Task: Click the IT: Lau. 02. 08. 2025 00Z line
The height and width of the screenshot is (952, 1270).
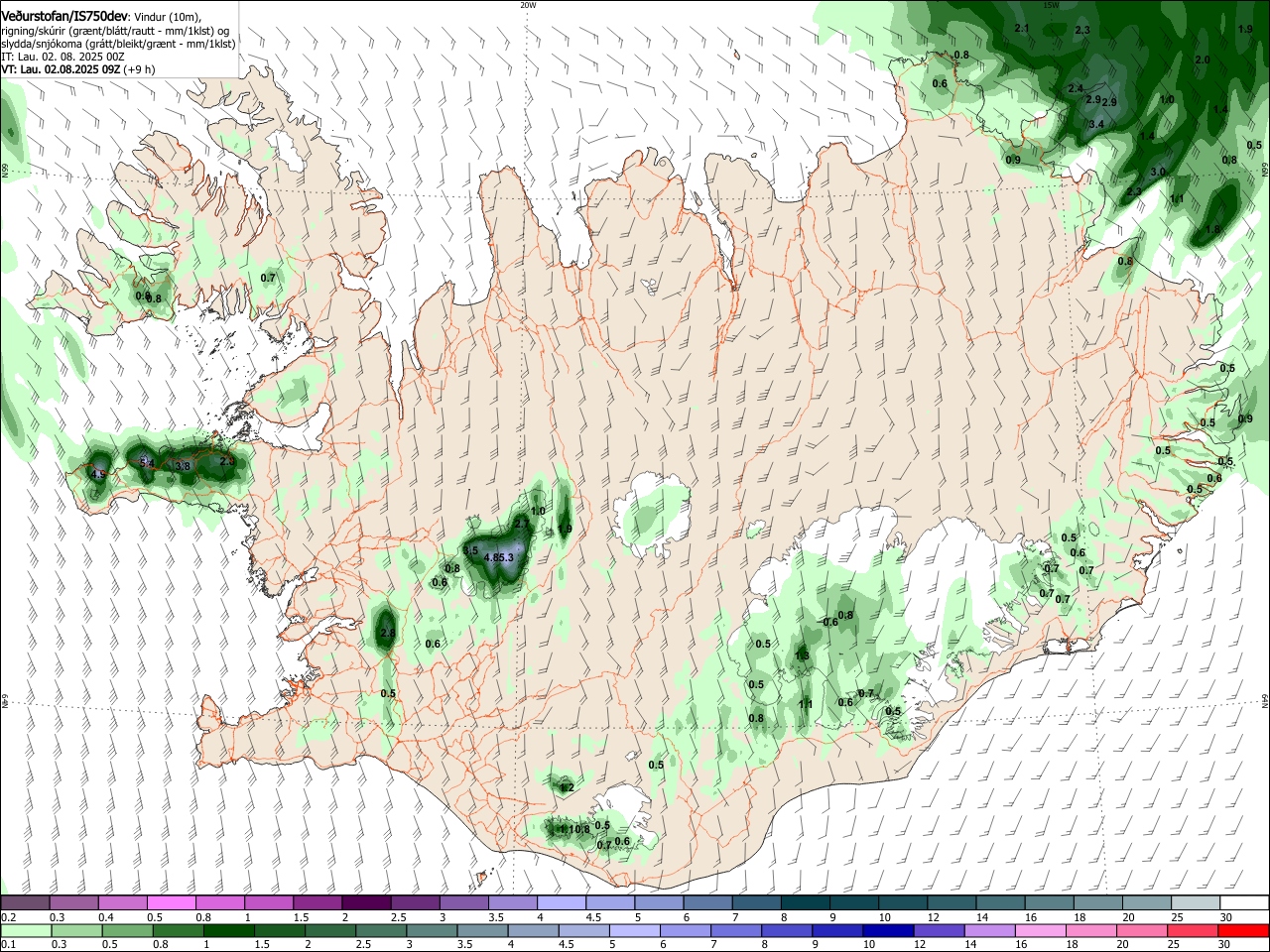Action: pos(63,57)
